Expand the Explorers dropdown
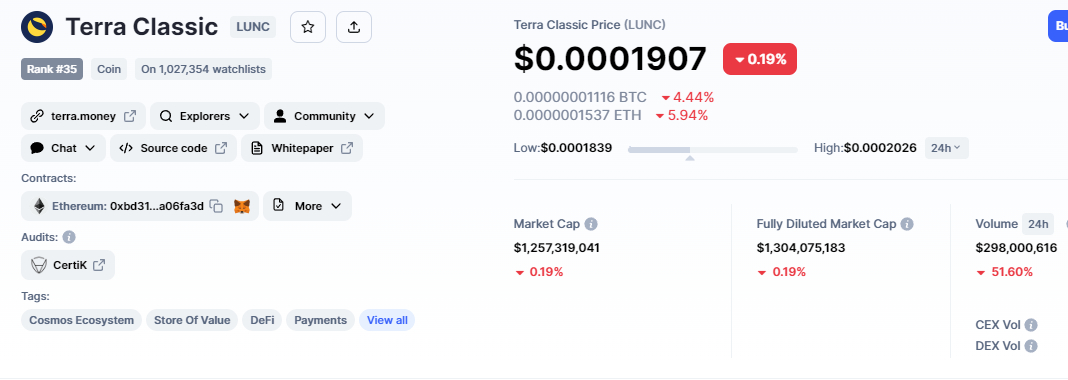Image resolution: width=1068 pixels, height=380 pixels. click(x=204, y=116)
